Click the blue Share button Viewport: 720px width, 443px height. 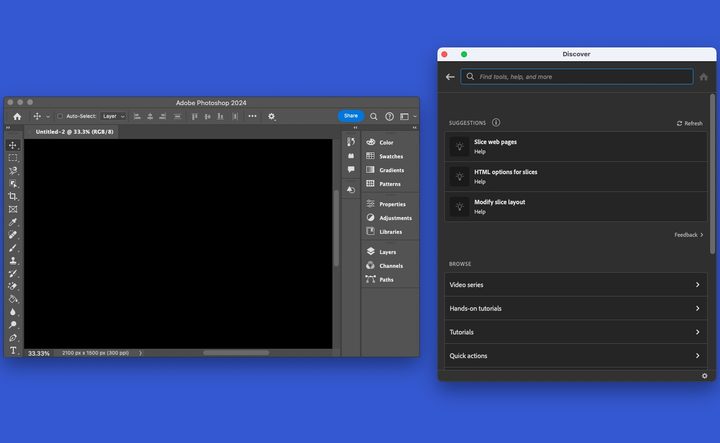tap(351, 116)
